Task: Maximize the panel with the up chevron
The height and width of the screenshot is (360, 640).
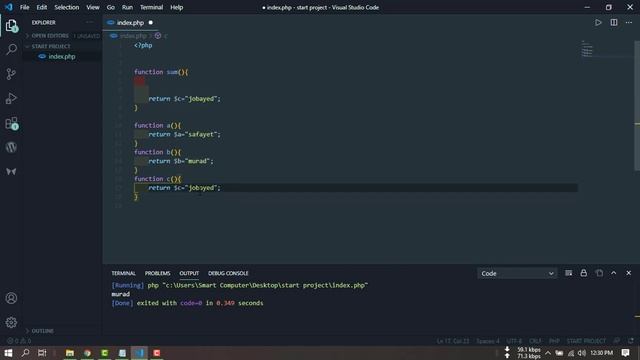Action: [x=613, y=273]
